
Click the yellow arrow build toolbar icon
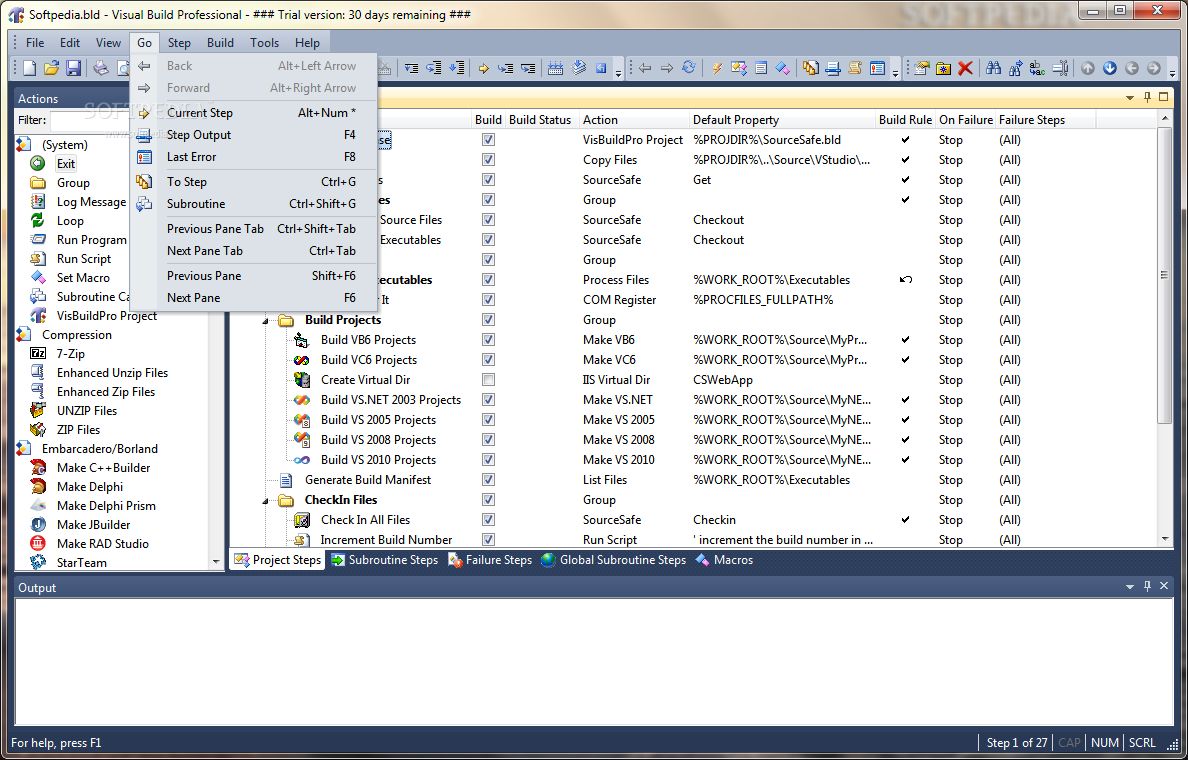[483, 68]
